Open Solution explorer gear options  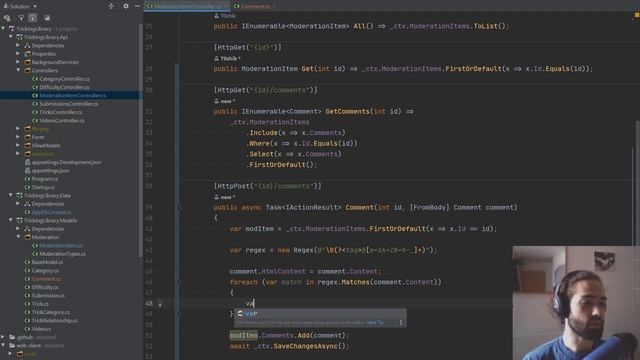click(126, 6)
